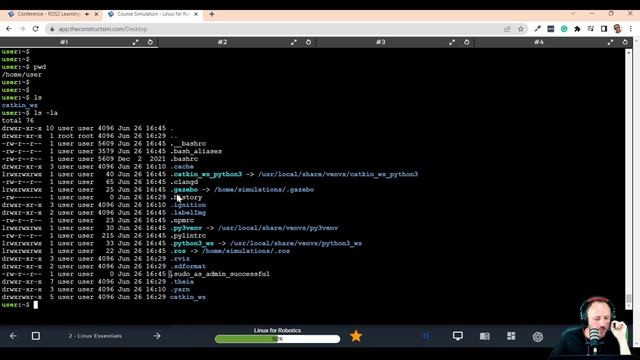640x360 pixels.
Task: Pause the simulation with the blue pause icon
Action: tap(426, 336)
